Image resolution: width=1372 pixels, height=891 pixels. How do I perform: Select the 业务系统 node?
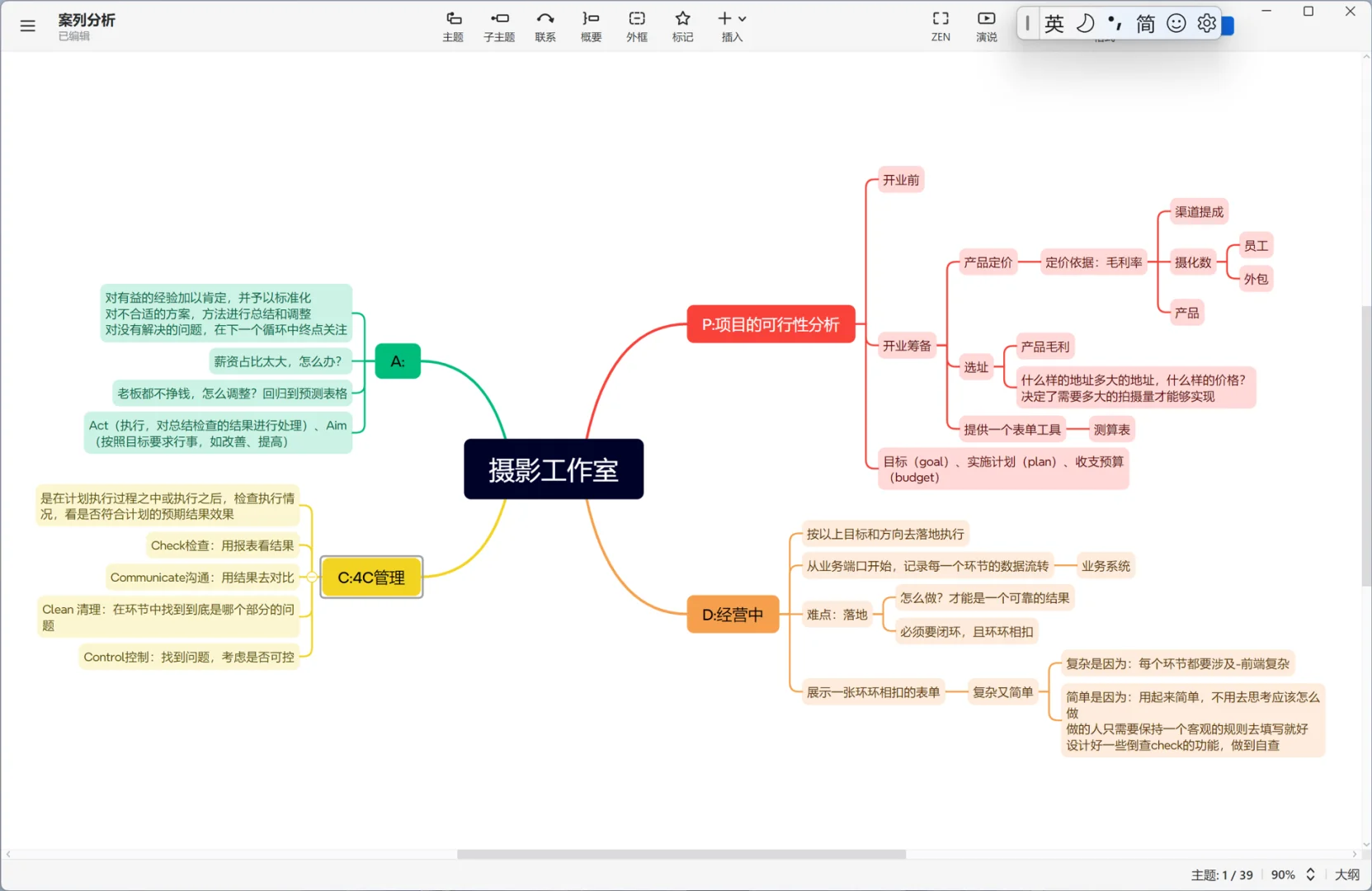click(1106, 566)
